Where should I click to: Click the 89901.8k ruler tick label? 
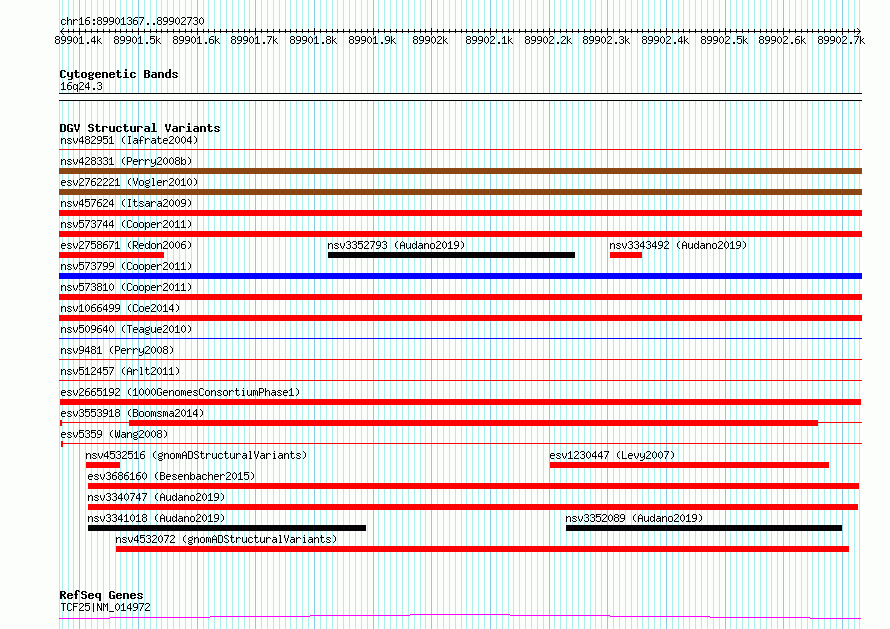[313, 40]
